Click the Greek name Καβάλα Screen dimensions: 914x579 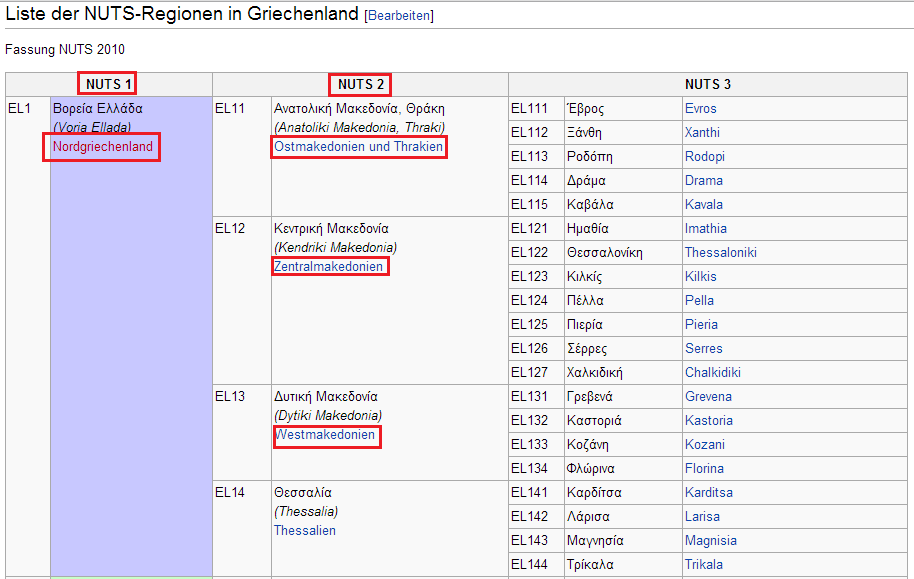coord(590,205)
